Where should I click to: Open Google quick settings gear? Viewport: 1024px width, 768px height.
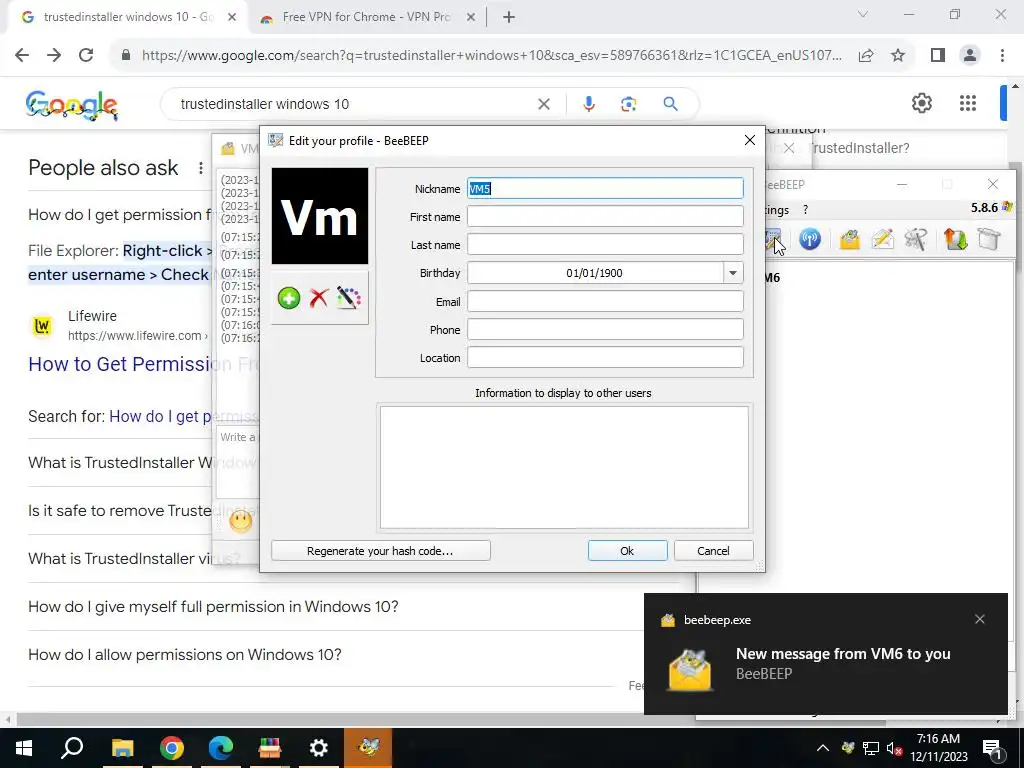921,103
